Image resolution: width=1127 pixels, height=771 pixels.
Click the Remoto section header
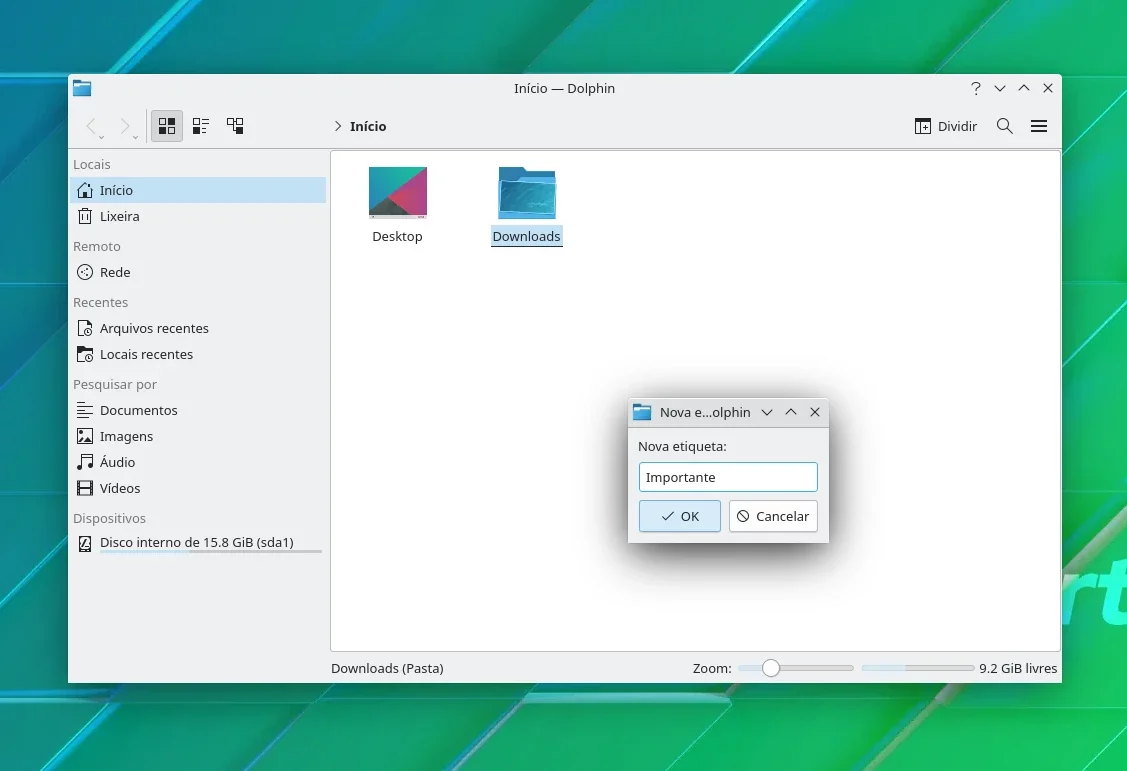[x=97, y=246]
